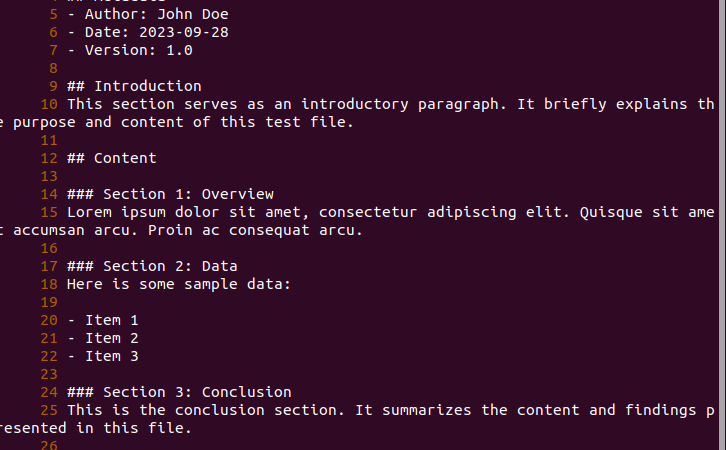Click 'Here is some sample data:' text
The height and width of the screenshot is (450, 726).
coord(179,284)
